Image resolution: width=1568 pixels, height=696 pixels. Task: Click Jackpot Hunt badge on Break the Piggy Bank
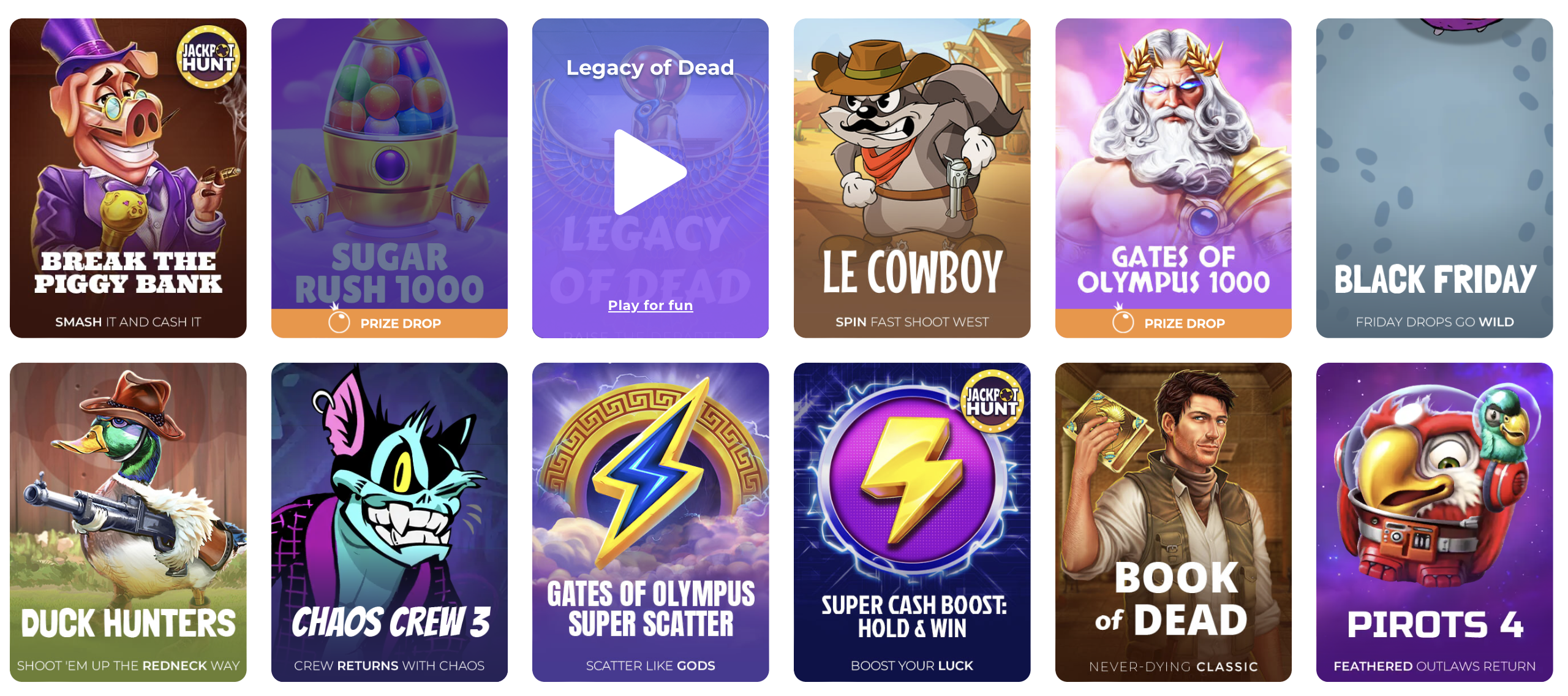[x=208, y=57]
